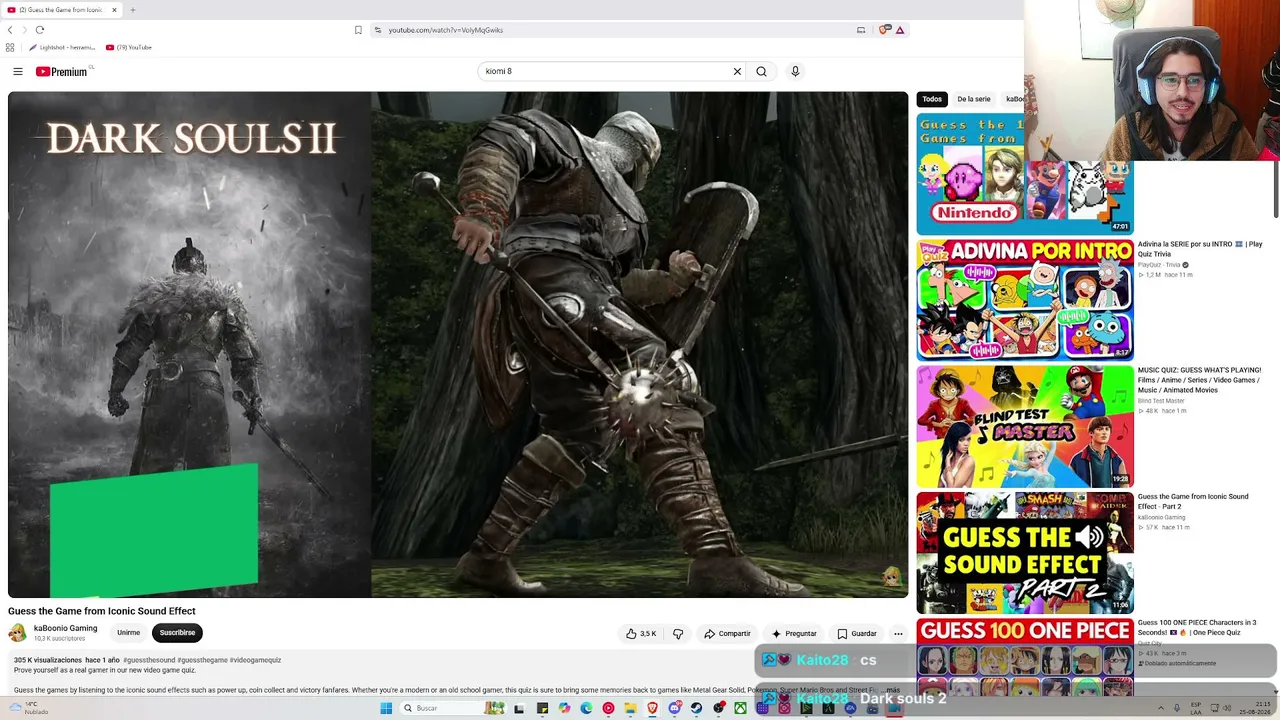Open the Windows Start button
1280x720 pixels.
click(x=386, y=708)
